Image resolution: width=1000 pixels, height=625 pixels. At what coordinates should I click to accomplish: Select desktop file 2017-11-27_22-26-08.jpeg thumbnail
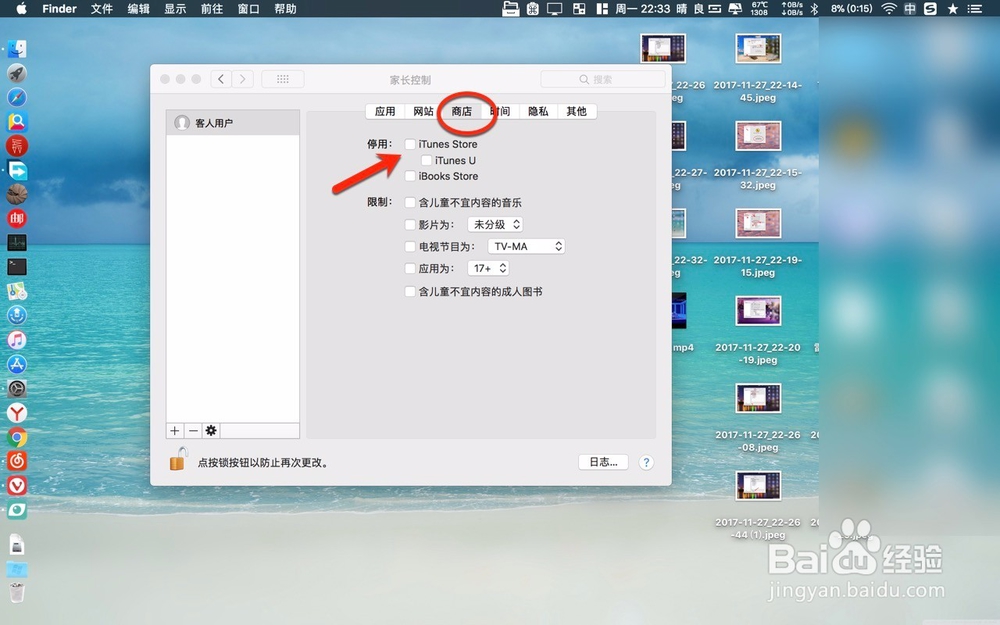(x=758, y=399)
